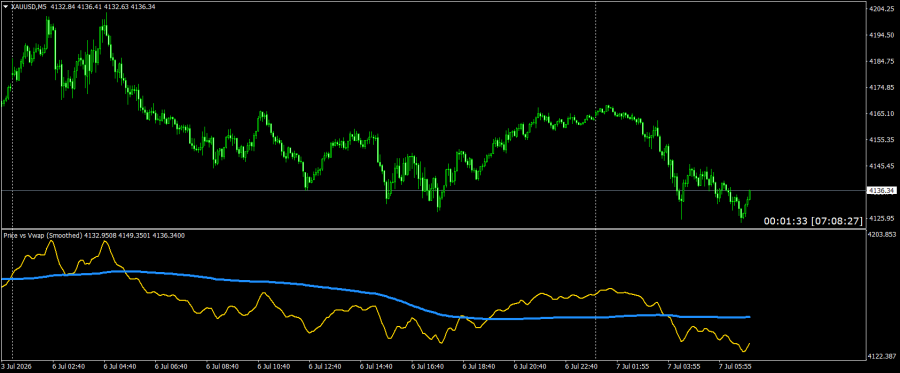
Task: Click the 4165.10 price axis label
Action: pos(881,114)
